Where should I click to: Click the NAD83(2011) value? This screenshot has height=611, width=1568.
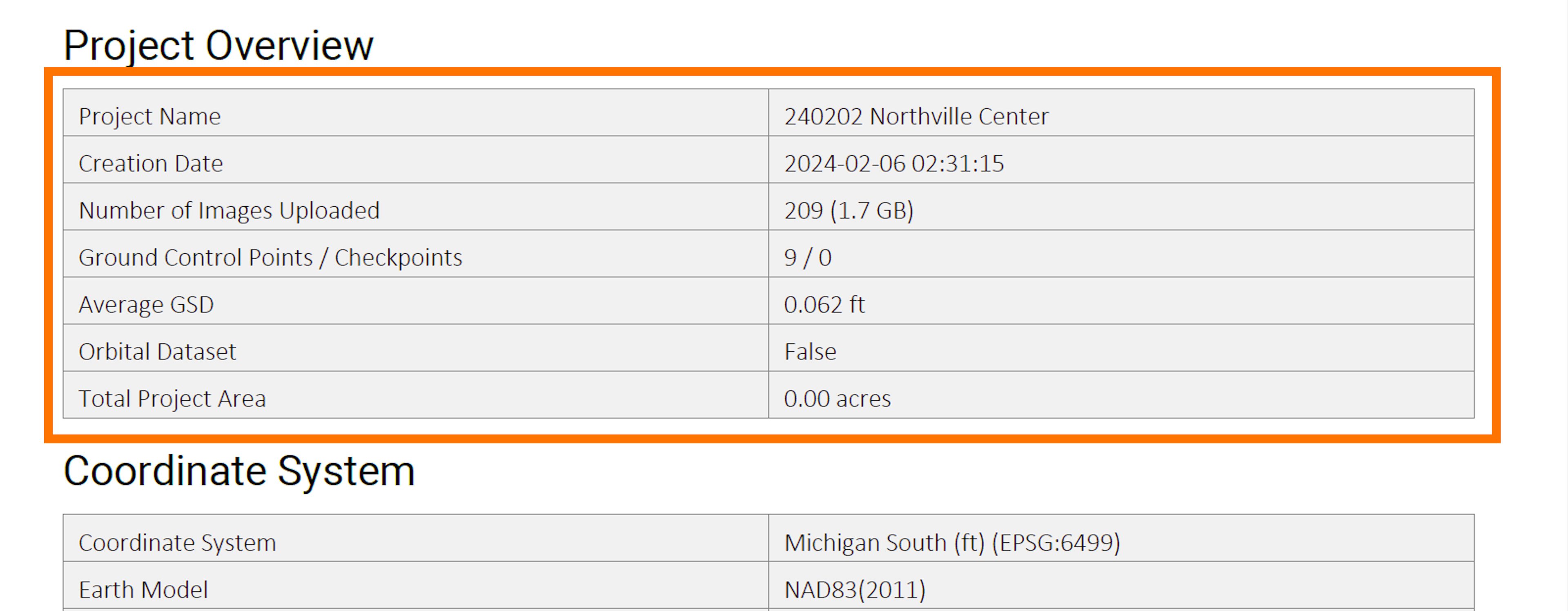(x=855, y=590)
